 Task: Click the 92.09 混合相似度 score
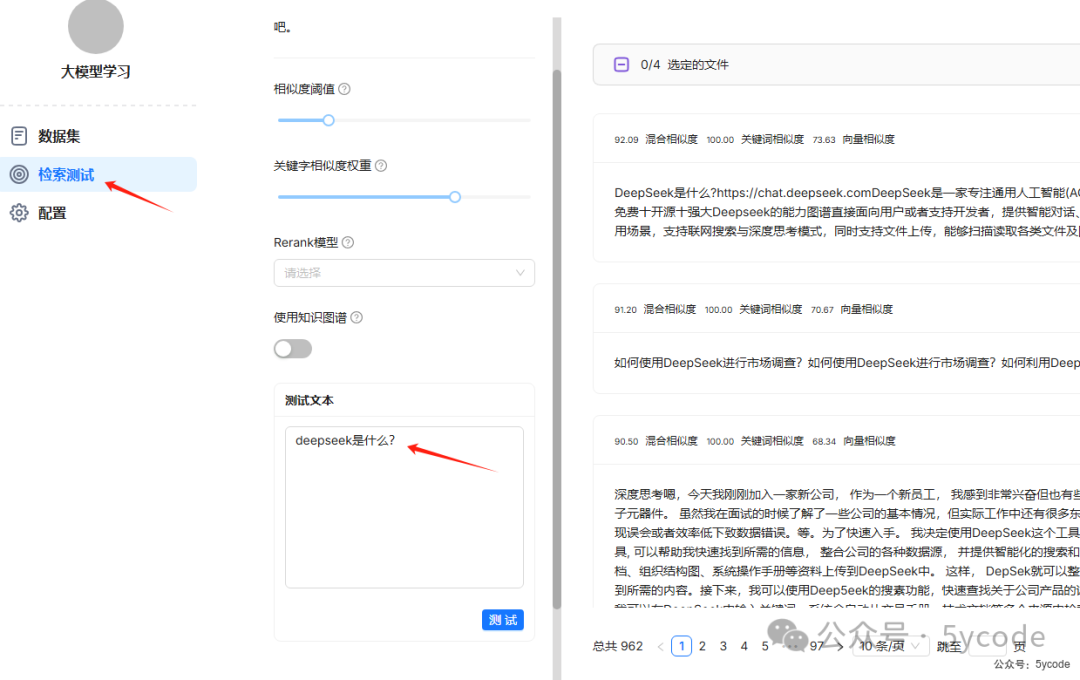(x=656, y=139)
